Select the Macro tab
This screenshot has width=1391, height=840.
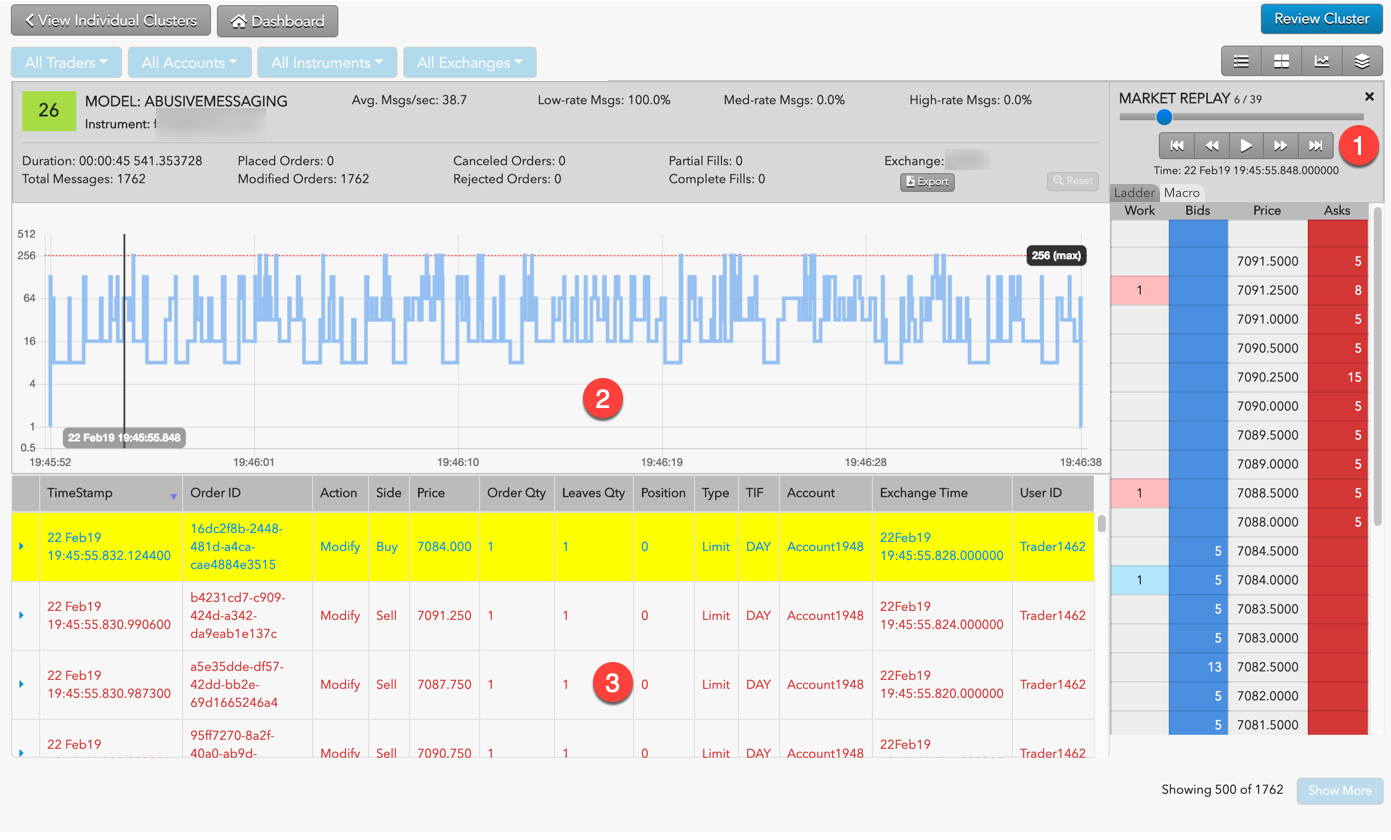(1181, 192)
